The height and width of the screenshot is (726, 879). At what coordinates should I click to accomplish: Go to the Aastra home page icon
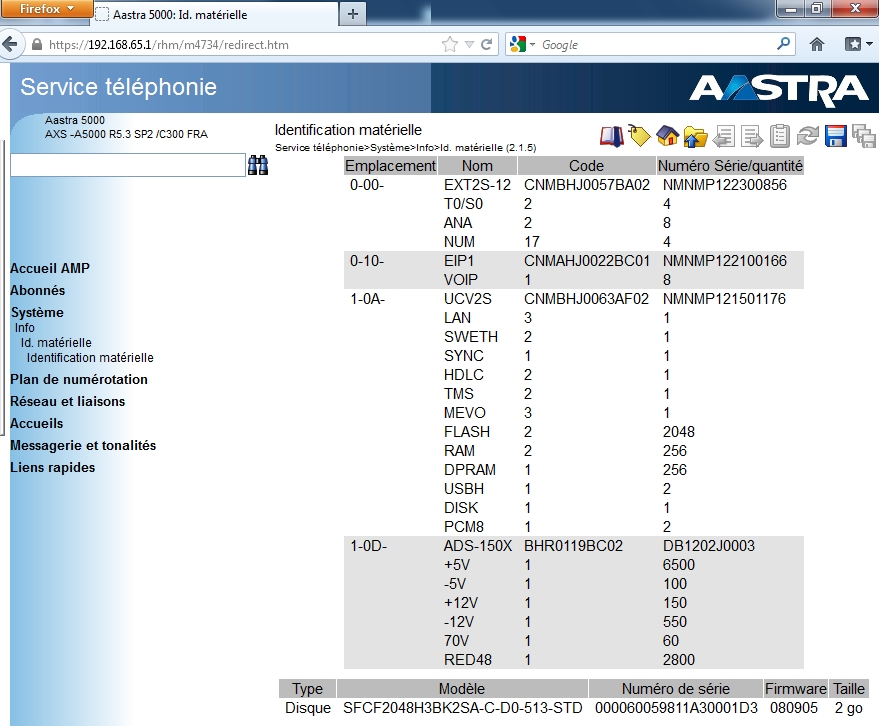click(x=667, y=136)
